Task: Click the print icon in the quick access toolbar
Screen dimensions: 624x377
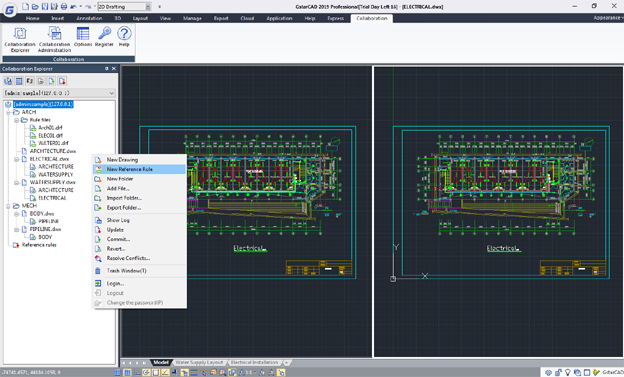Action: click(x=64, y=6)
